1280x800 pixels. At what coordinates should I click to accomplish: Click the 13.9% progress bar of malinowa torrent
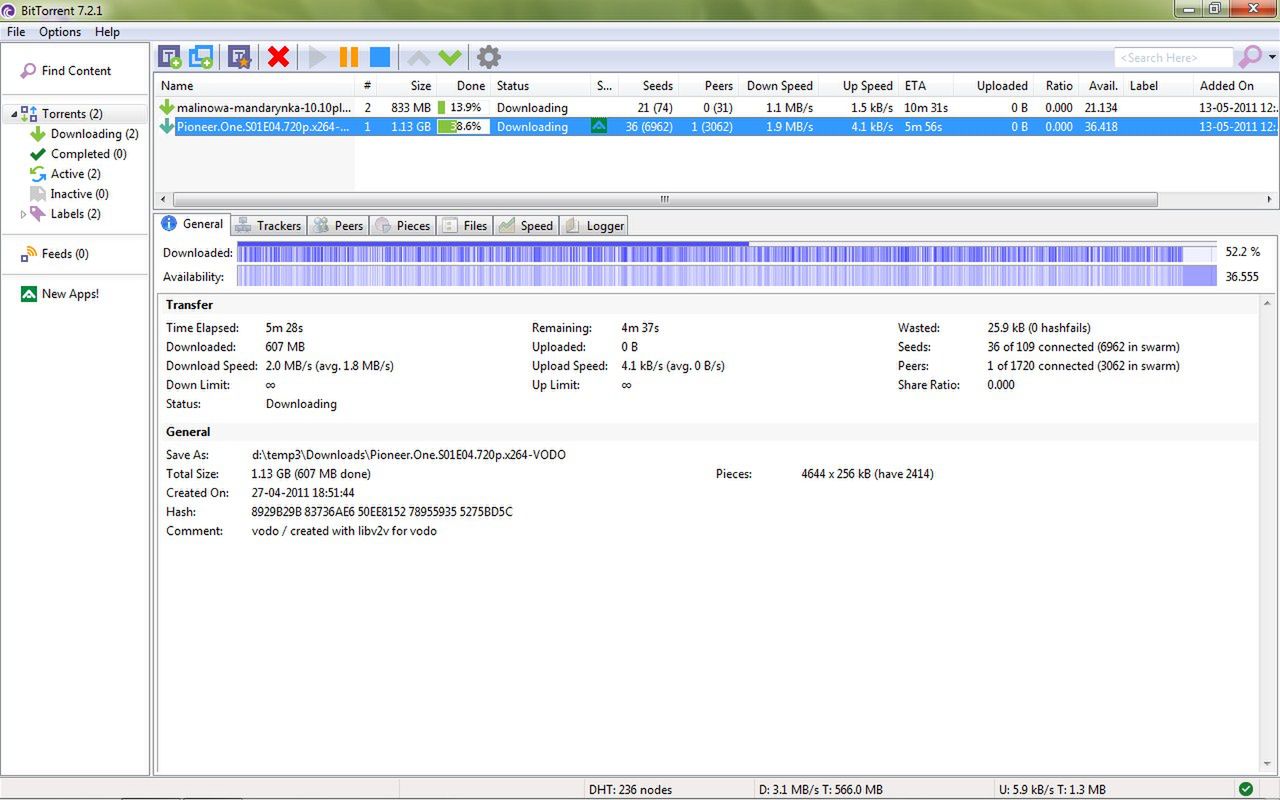[463, 107]
